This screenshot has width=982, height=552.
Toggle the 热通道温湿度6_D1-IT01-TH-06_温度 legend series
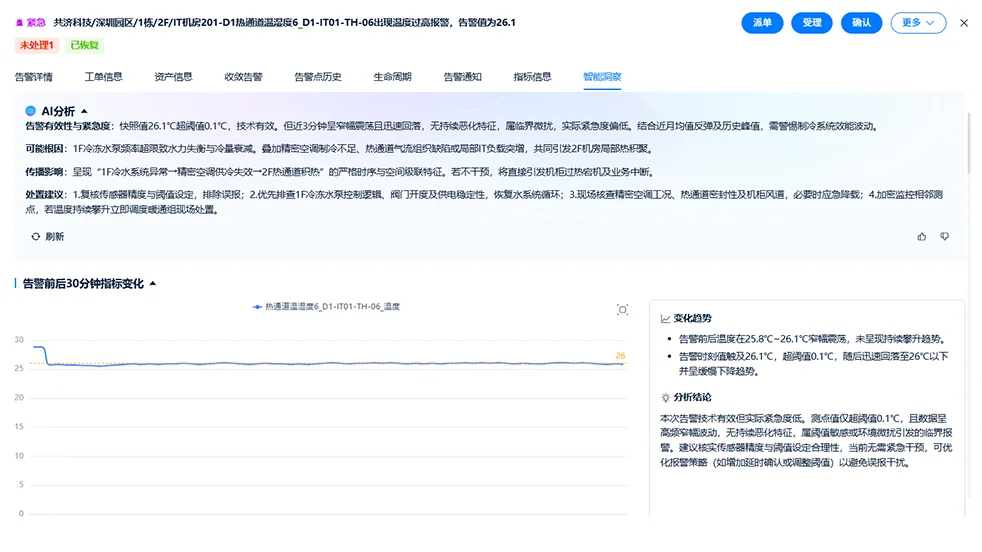point(326,307)
